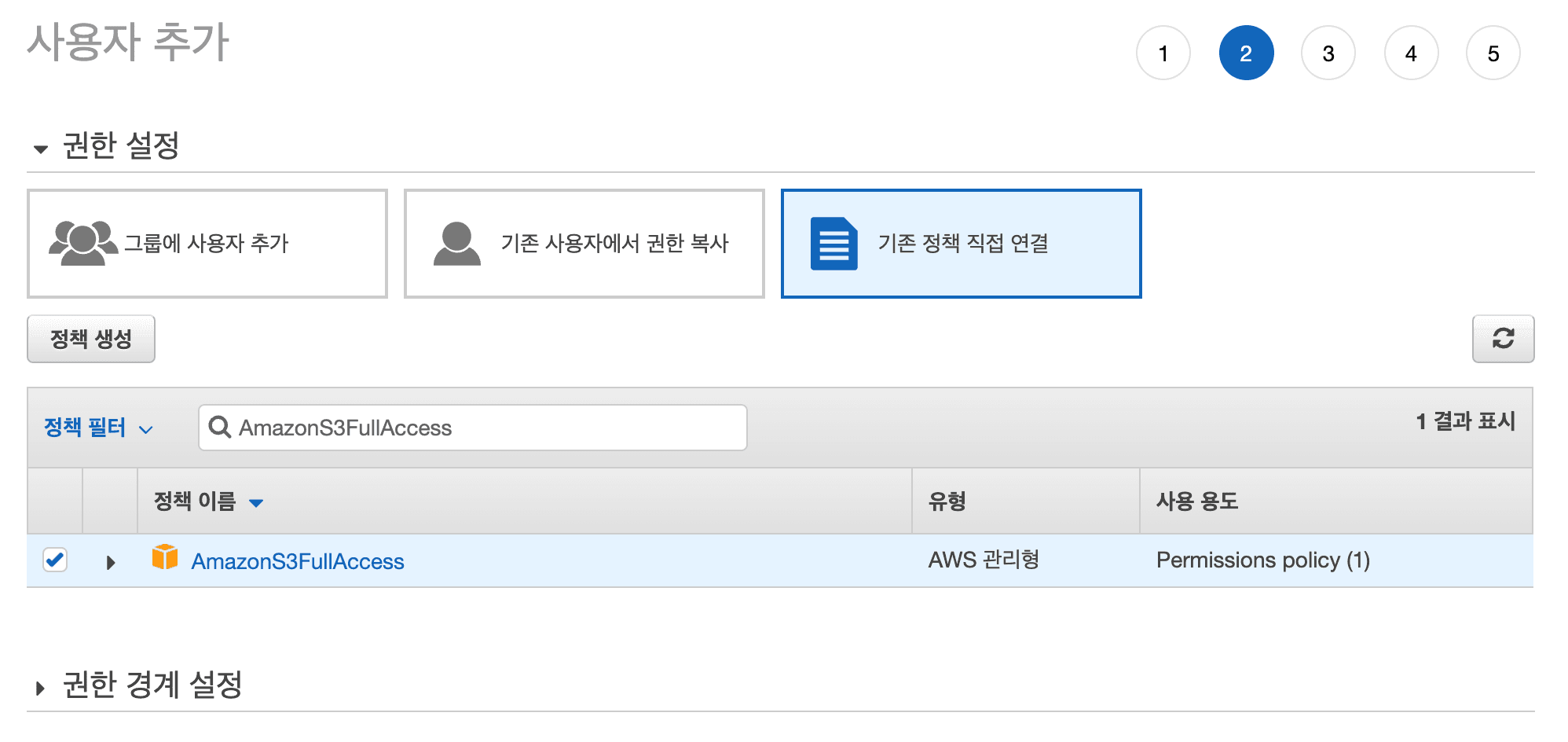The height and width of the screenshot is (742, 1568).
Task: Click the single user silhouette icon
Action: [x=457, y=244]
